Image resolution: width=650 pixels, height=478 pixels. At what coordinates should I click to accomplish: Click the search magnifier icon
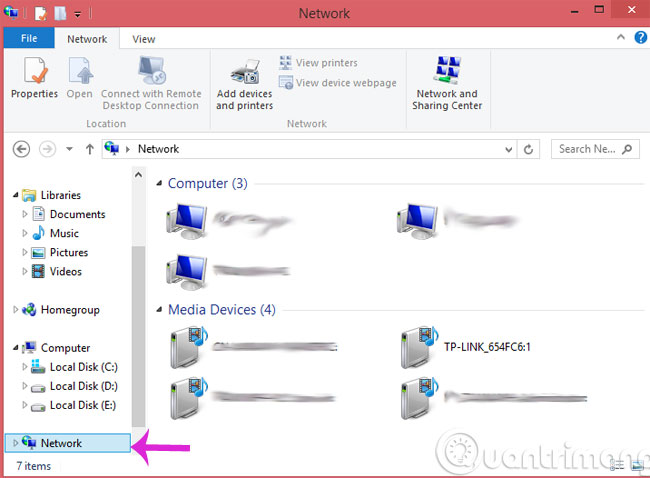[627, 149]
